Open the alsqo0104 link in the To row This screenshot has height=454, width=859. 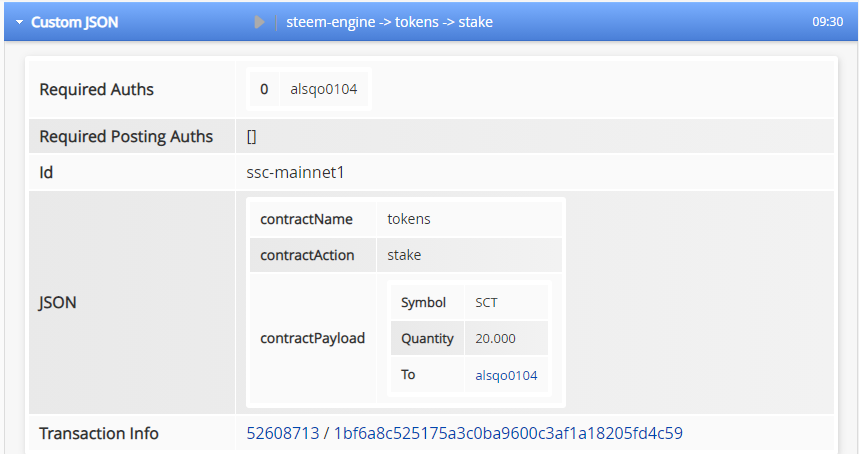[506, 375]
